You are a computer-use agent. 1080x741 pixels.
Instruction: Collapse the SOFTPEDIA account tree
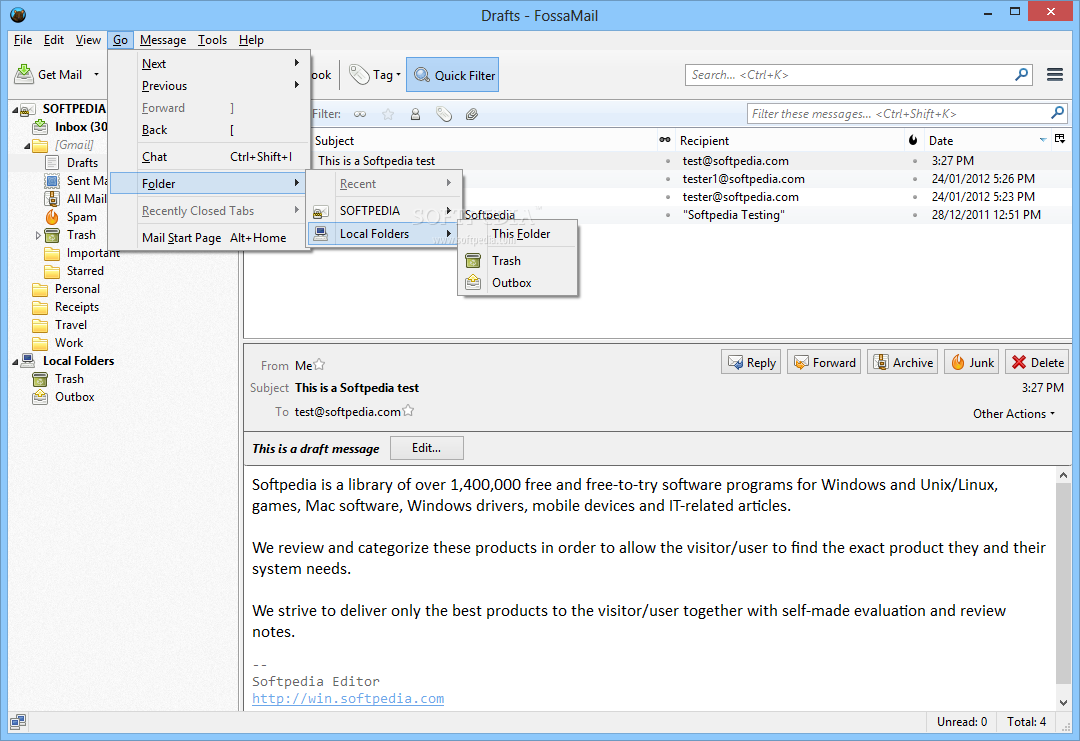(15, 109)
